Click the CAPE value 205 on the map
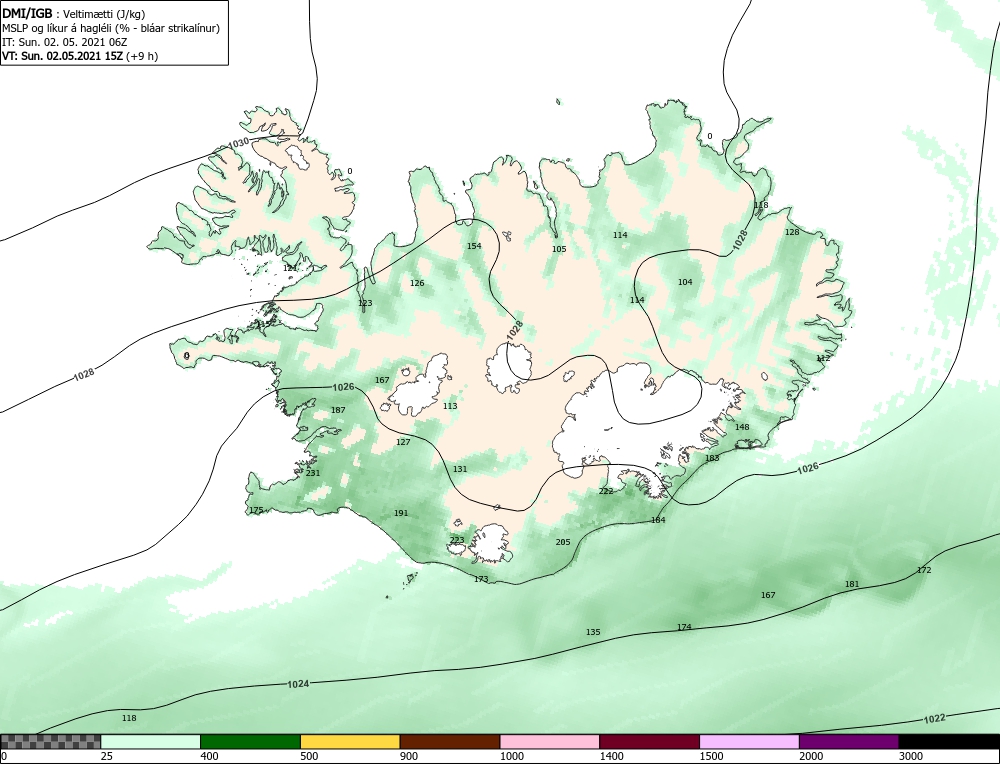This screenshot has width=1000, height=764. point(563,542)
